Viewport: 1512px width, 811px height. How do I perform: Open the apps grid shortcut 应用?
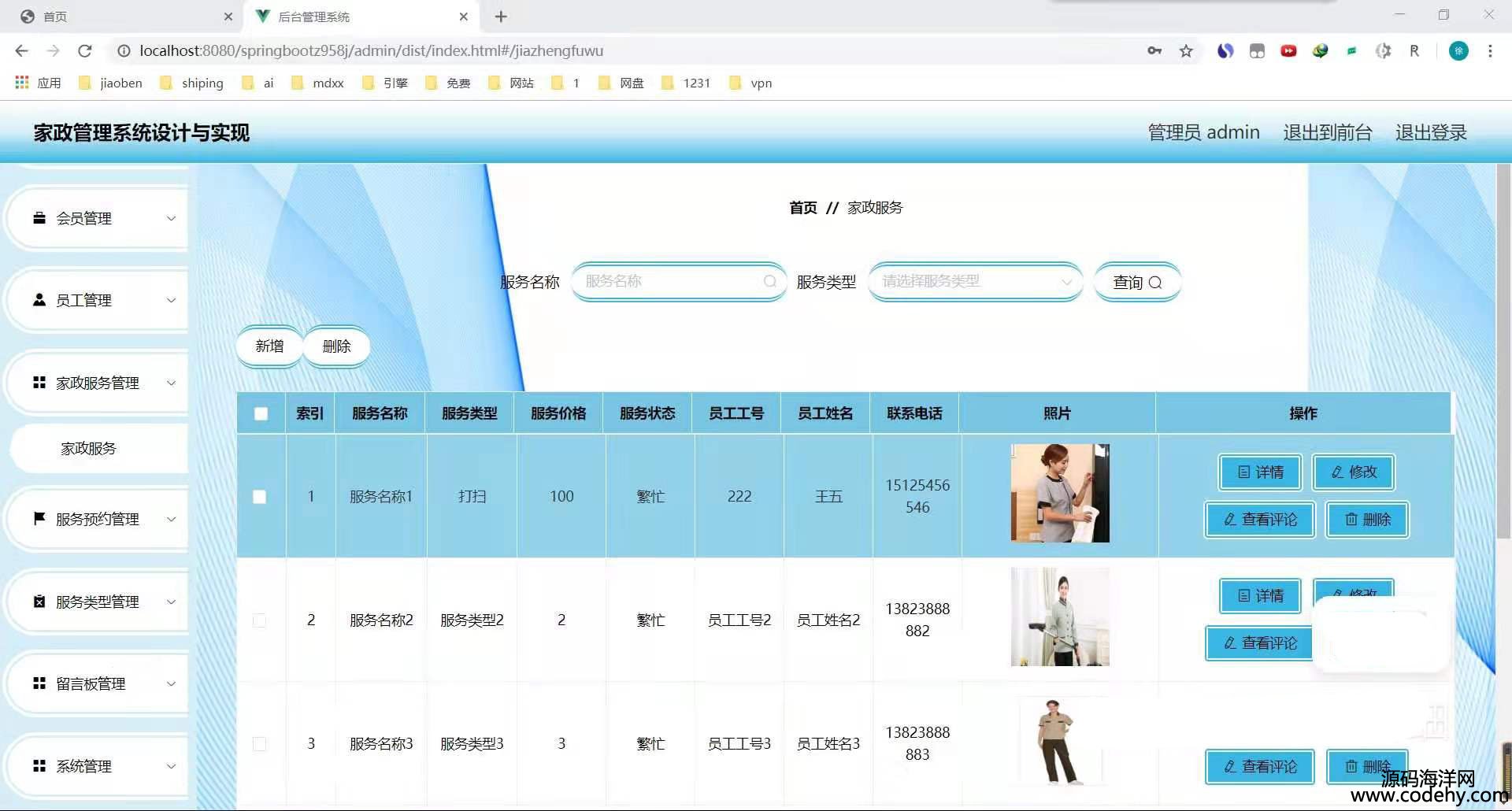point(37,83)
